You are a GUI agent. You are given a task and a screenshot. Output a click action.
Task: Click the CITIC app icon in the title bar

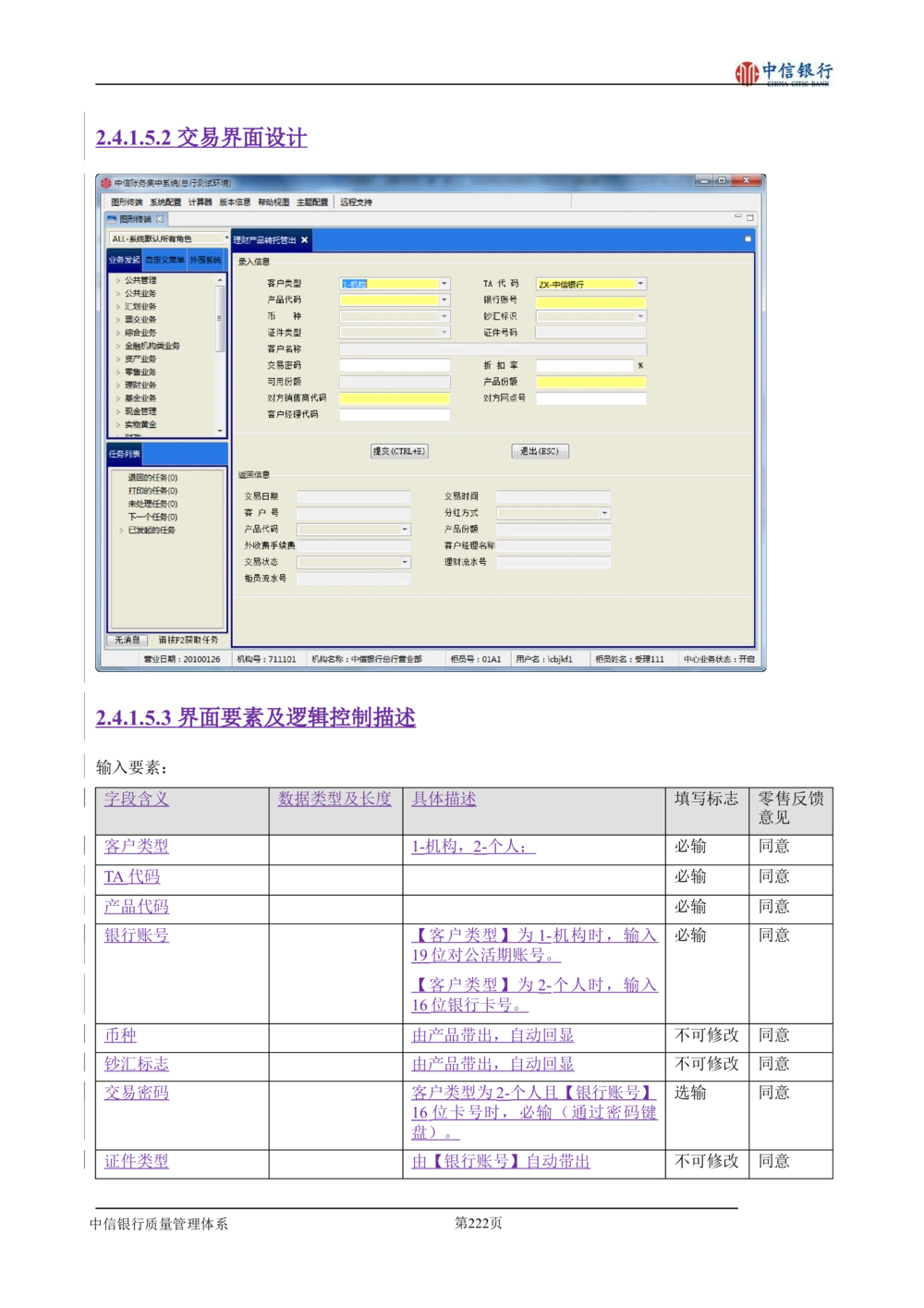coord(106,183)
